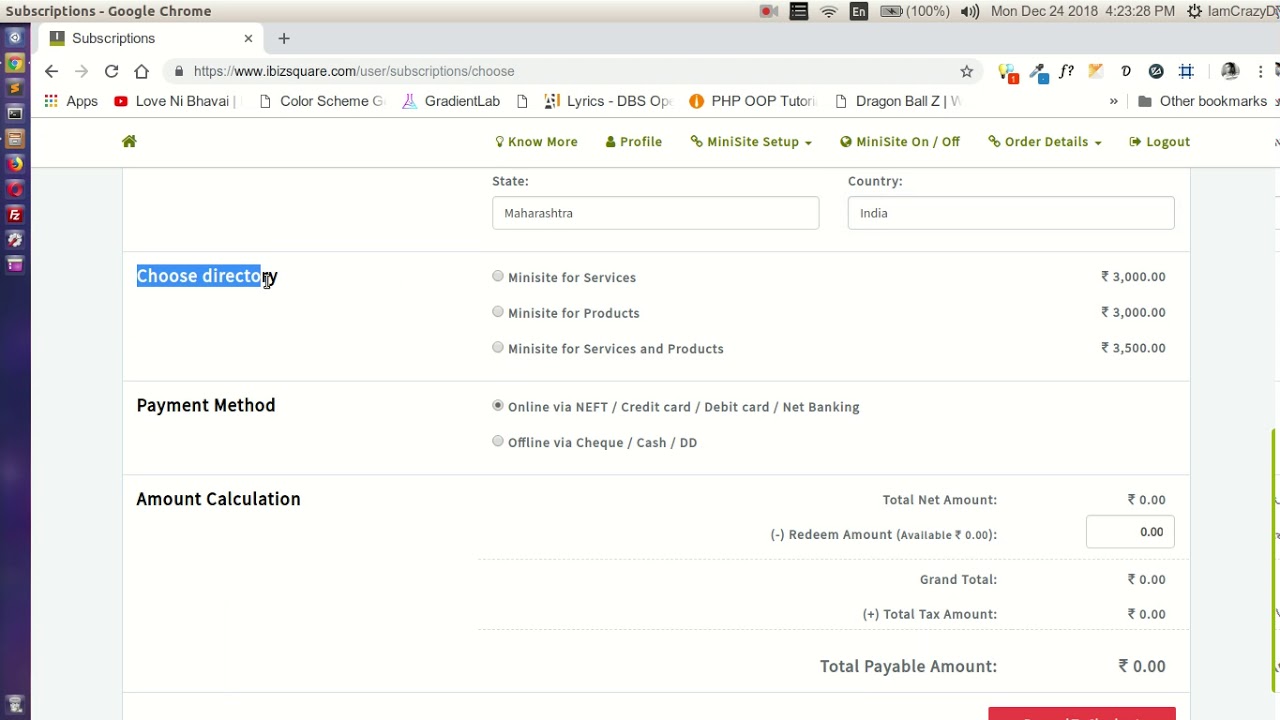Open the lightbulb extension with red badge
The width and height of the screenshot is (1280, 720).
click(1008, 72)
